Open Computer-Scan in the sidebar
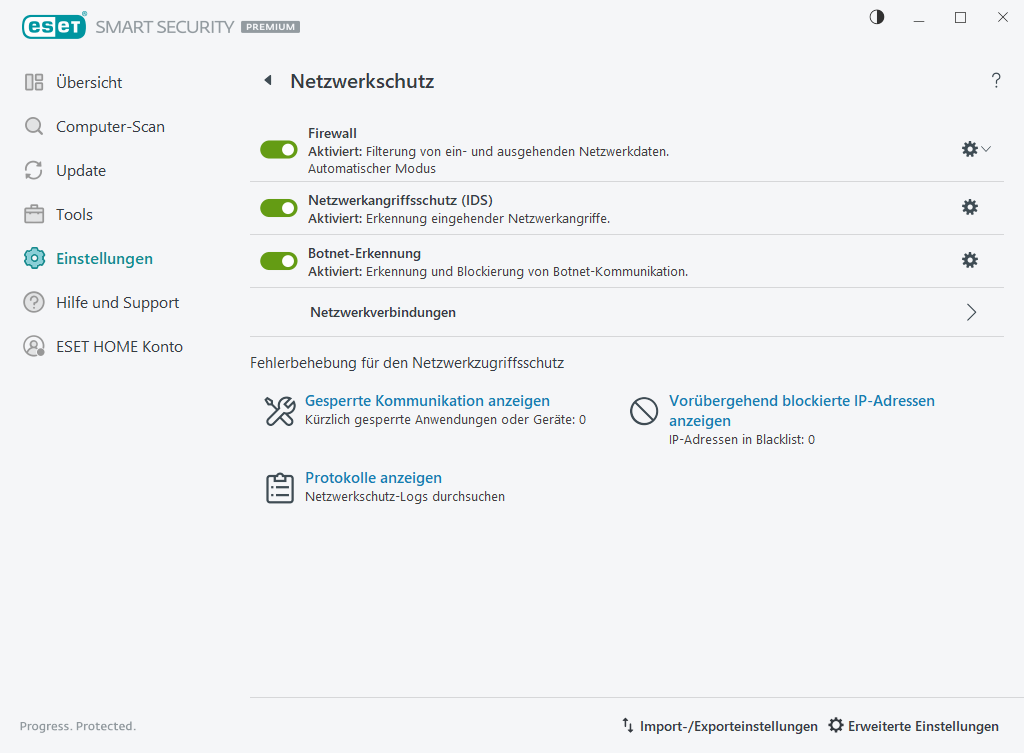1024x753 pixels. 110,127
